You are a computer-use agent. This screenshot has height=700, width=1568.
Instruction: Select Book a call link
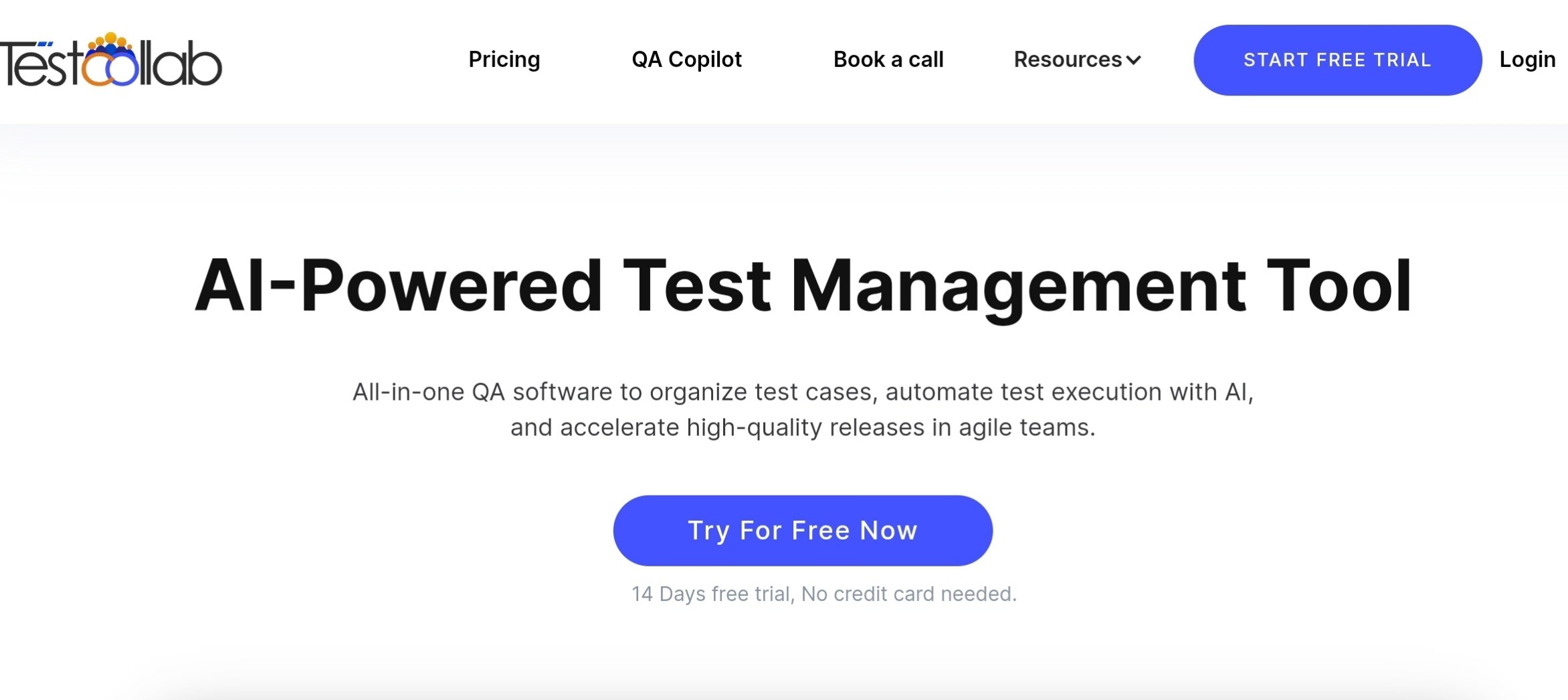pos(888,60)
